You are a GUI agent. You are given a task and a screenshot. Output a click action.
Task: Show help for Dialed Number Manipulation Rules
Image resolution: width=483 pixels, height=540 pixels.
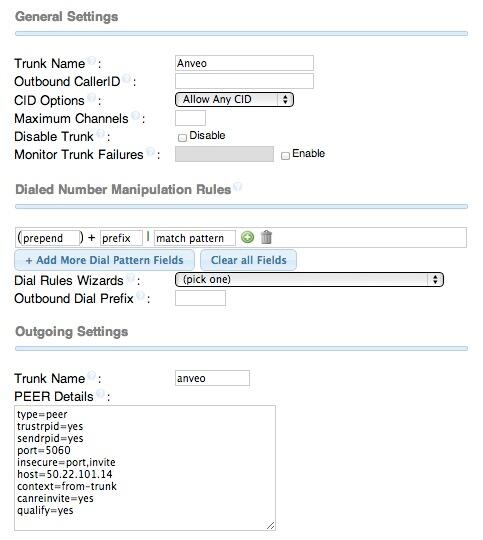tap(237, 187)
